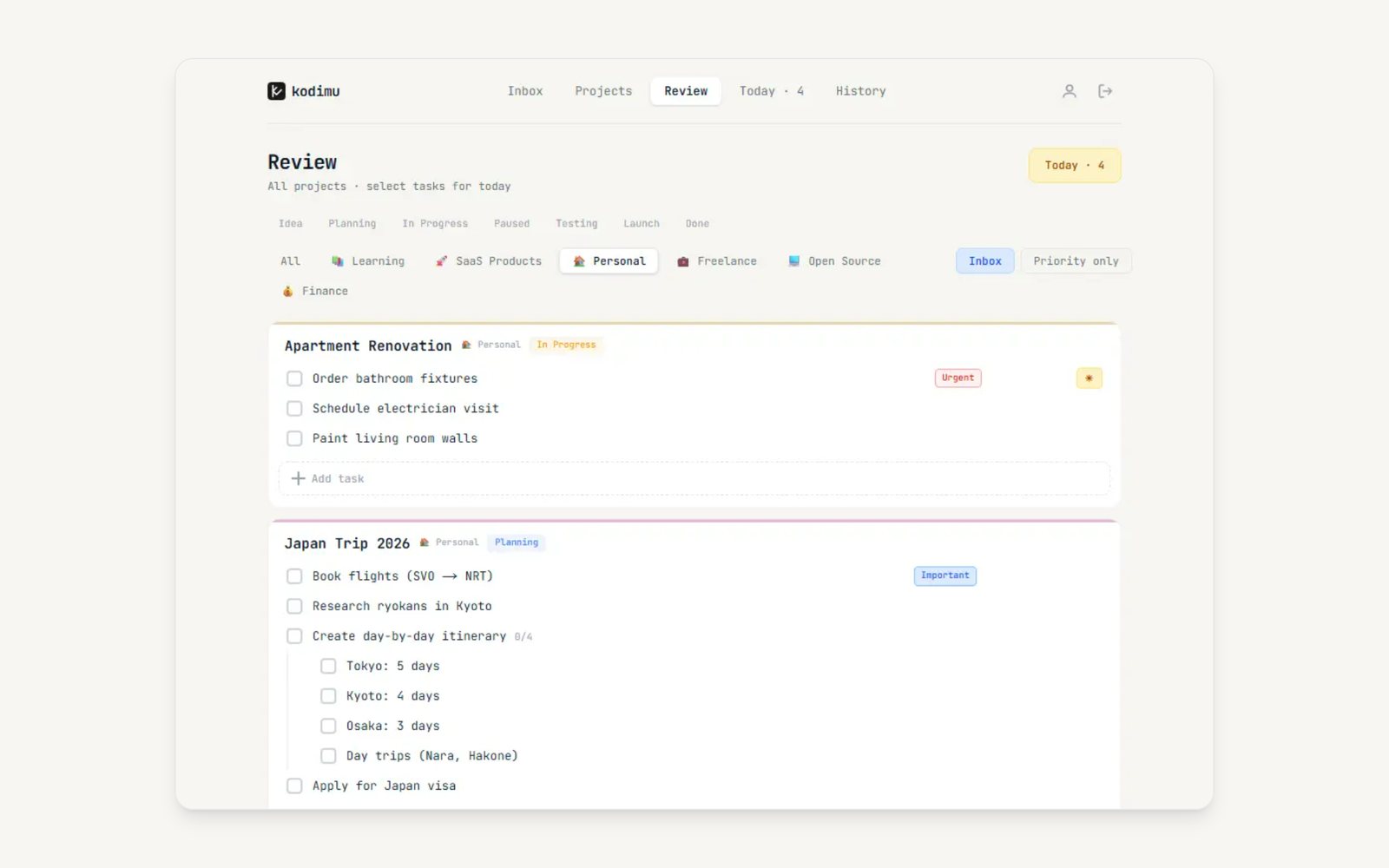Image resolution: width=1389 pixels, height=868 pixels.
Task: Toggle the star marker on Order bathroom fixtures
Action: point(1089,378)
